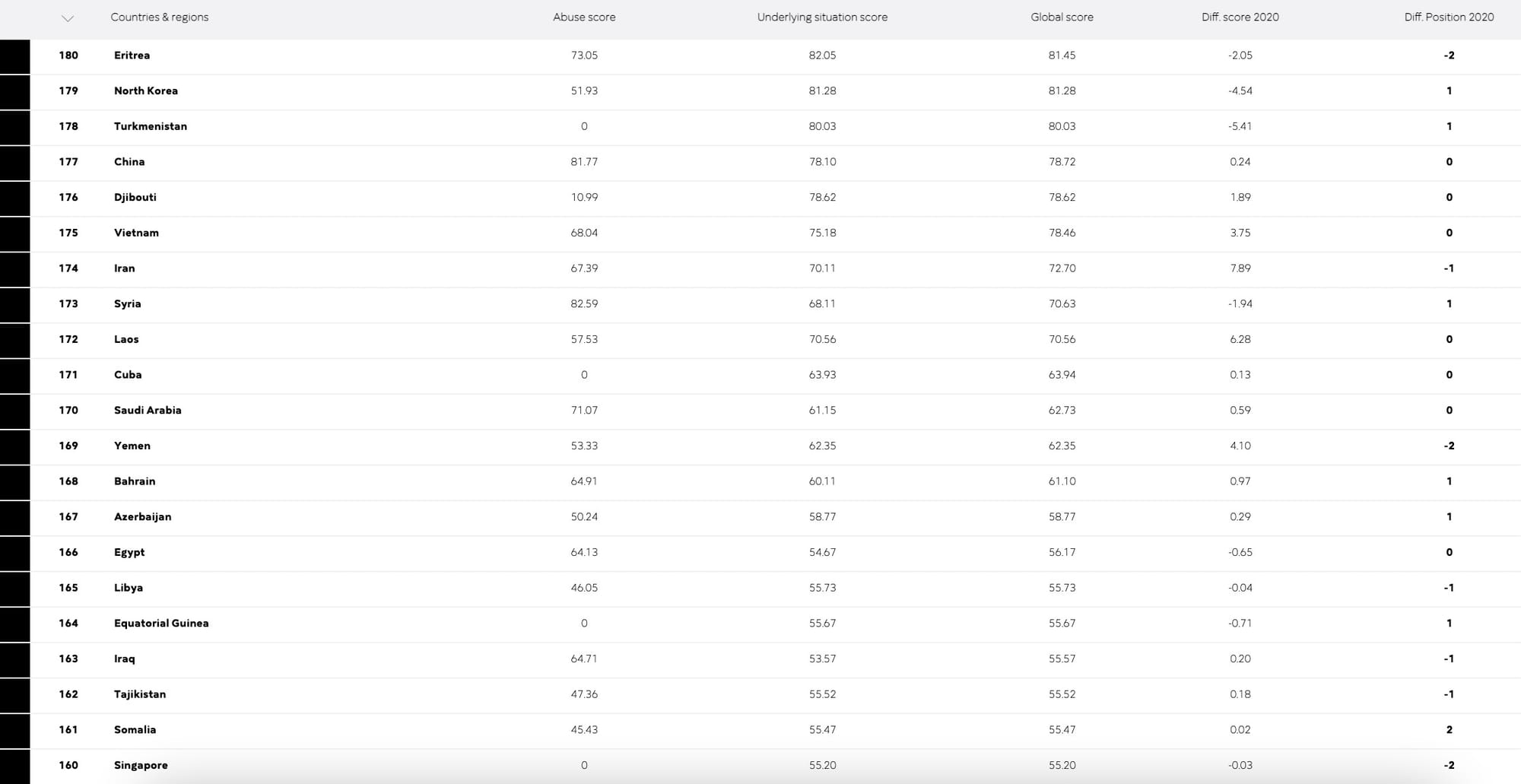
Task: Open North Korea's country entry
Action: pyautogui.click(x=145, y=90)
